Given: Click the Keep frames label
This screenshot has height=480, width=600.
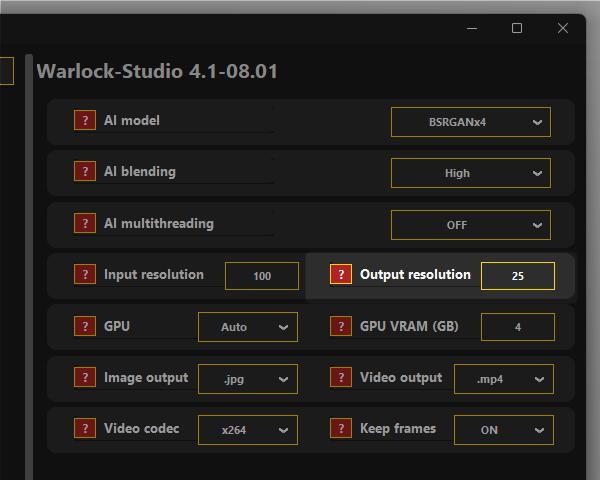Looking at the screenshot, I should 398,429.
